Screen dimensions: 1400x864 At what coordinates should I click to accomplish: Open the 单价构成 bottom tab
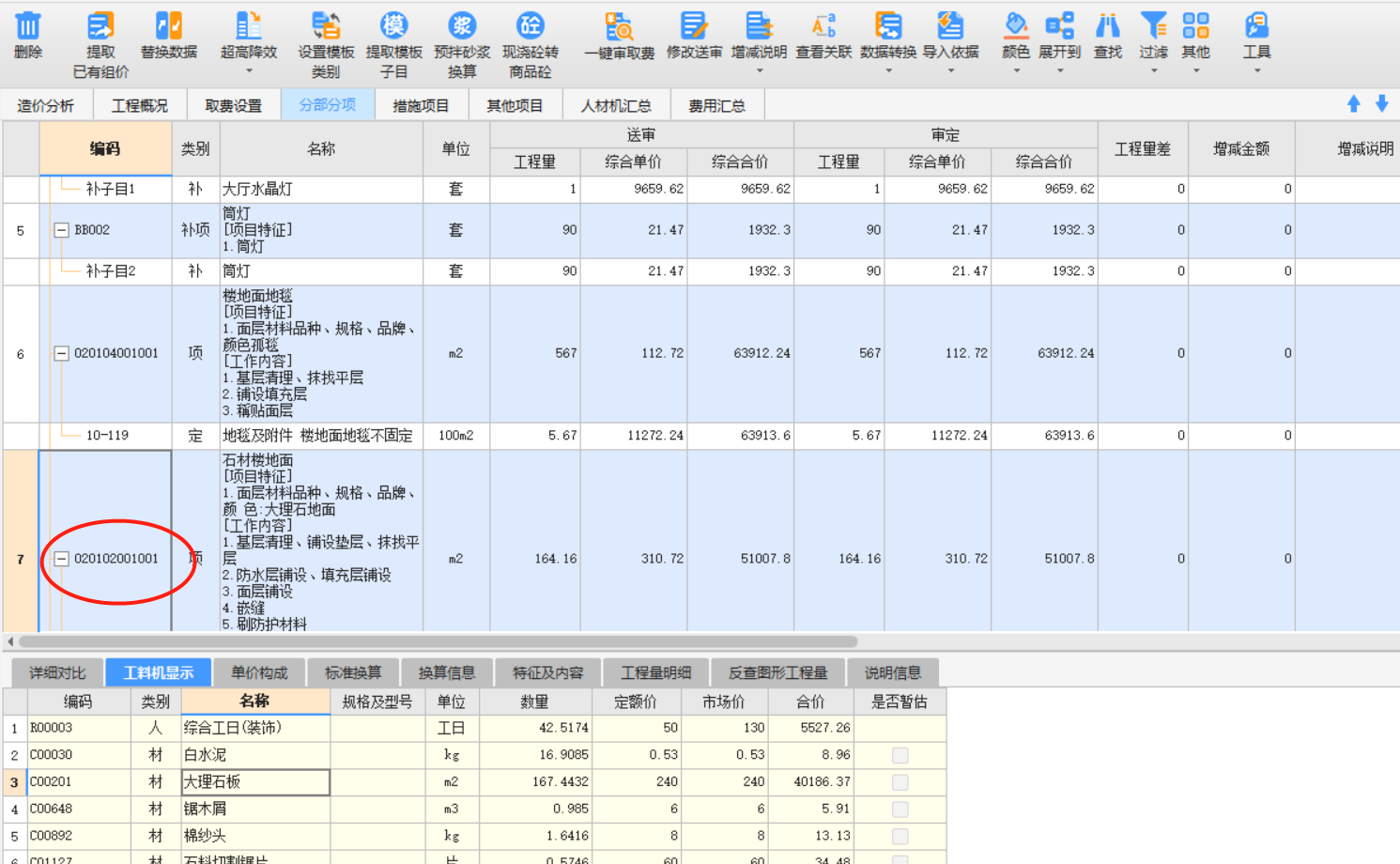259,672
